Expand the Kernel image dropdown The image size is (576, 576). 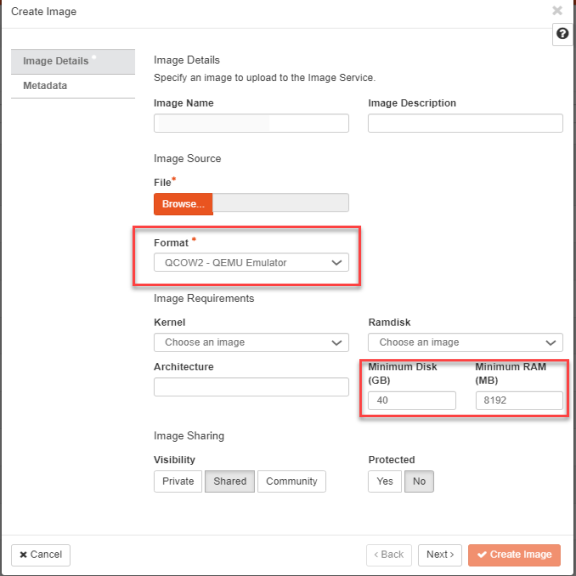point(251,342)
